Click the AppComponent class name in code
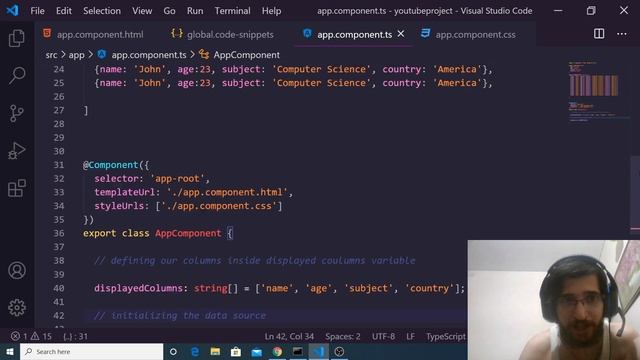This screenshot has height=360, width=640. (188, 233)
